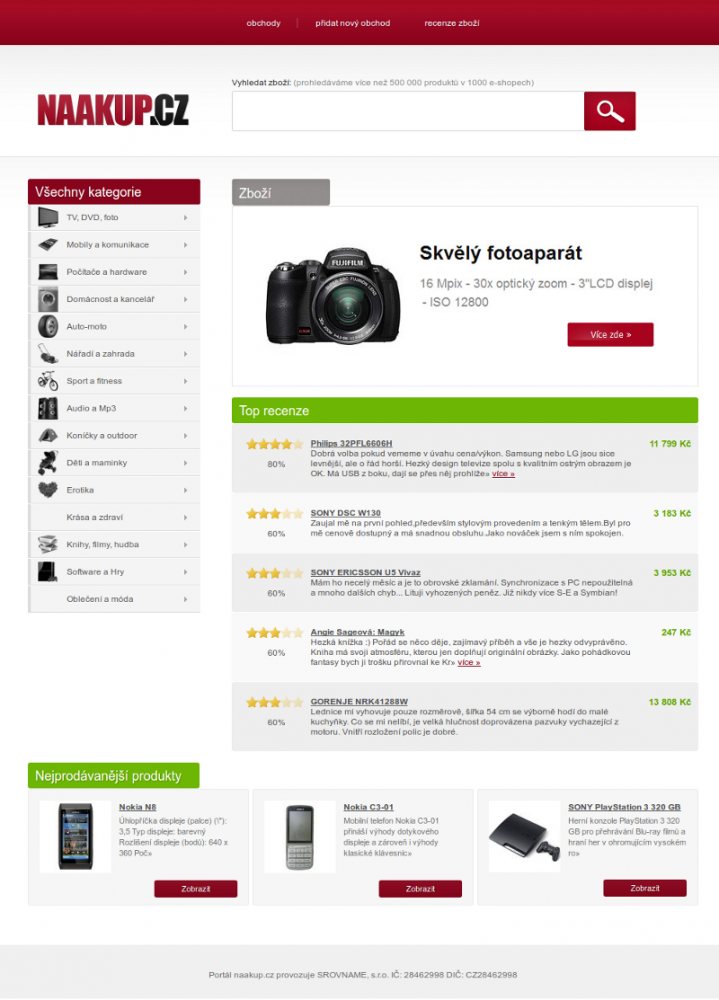Expand the Oblečení a móda arrow
The image size is (719, 1000).
pyautogui.click(x=186, y=599)
